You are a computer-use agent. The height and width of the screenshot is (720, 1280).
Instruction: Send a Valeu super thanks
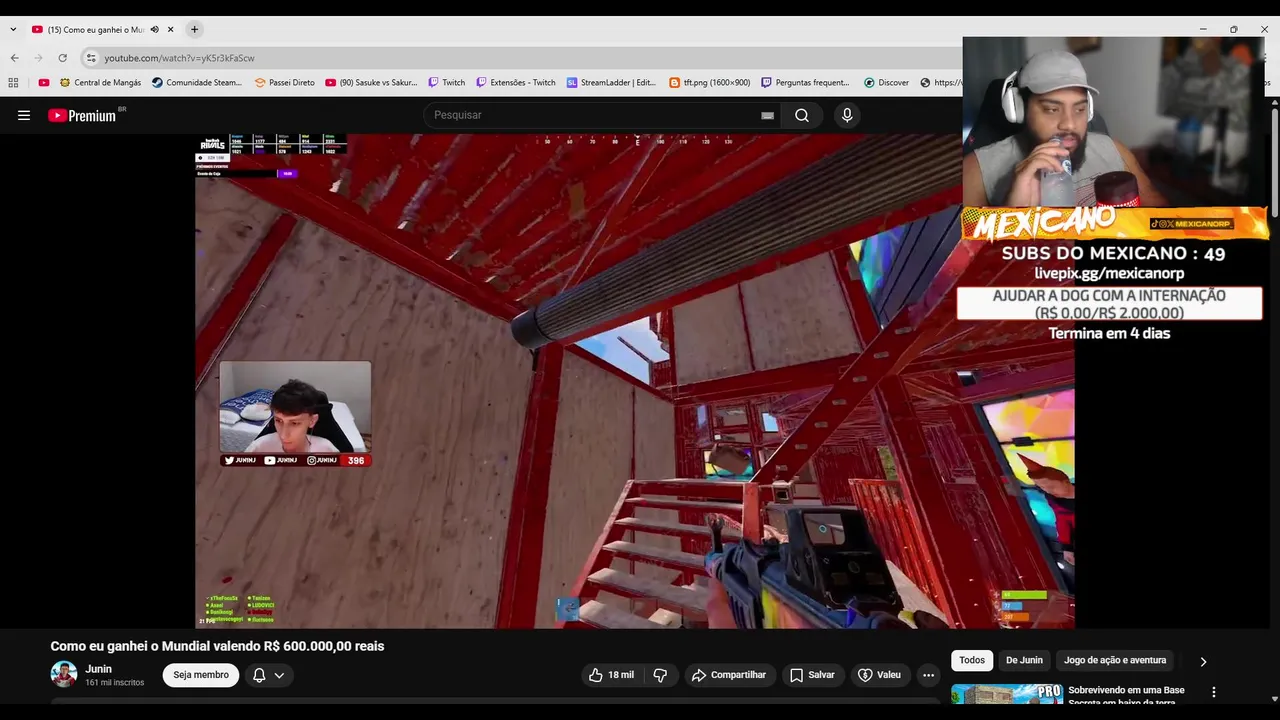point(880,675)
